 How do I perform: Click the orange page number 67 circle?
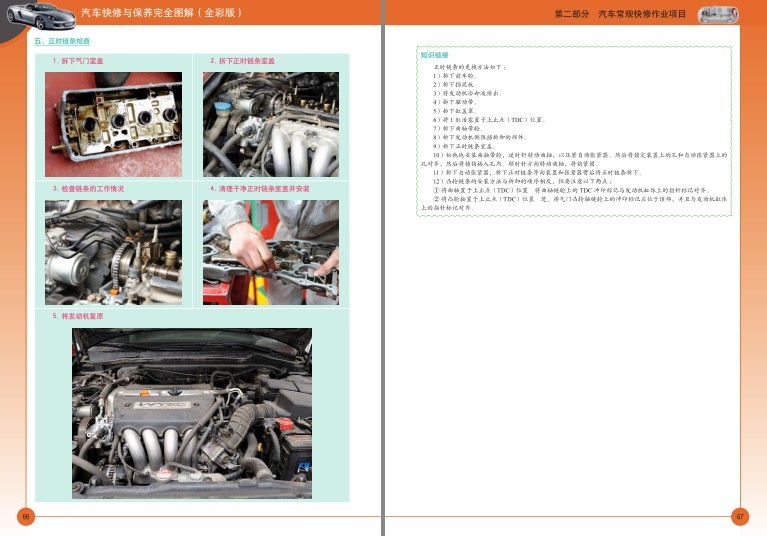[x=740, y=516]
